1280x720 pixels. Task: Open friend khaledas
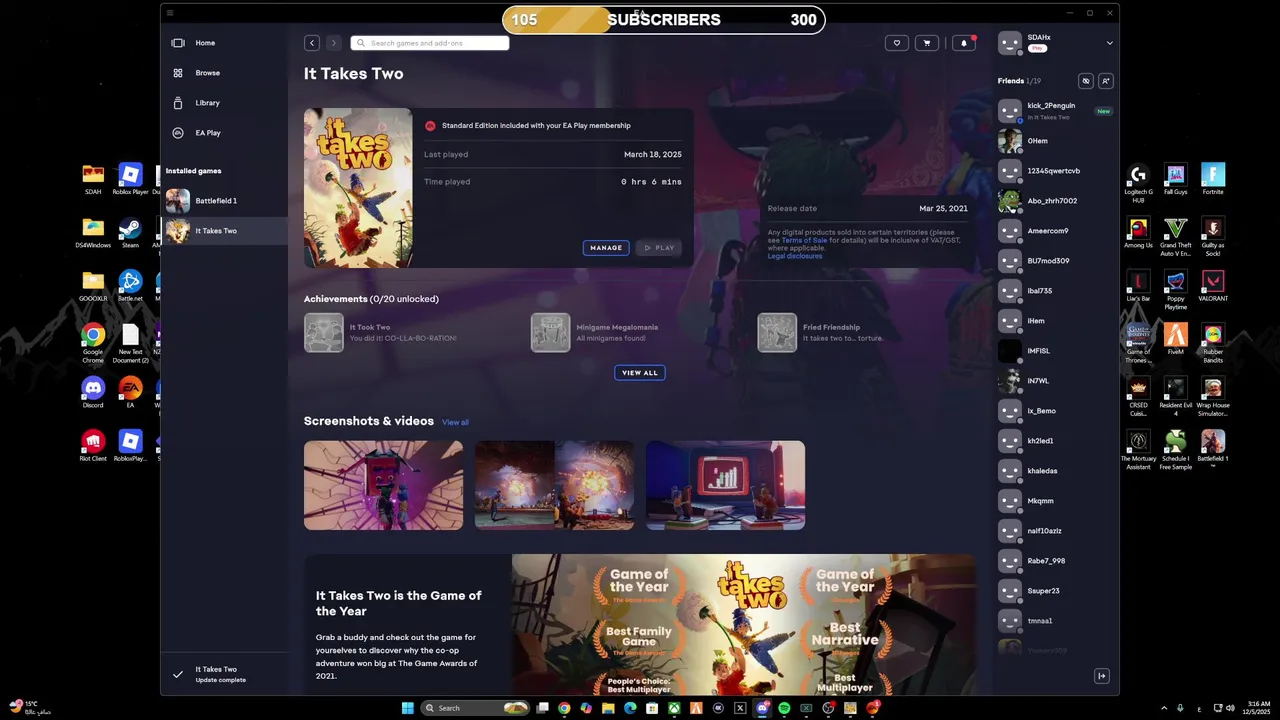[x=1055, y=471]
